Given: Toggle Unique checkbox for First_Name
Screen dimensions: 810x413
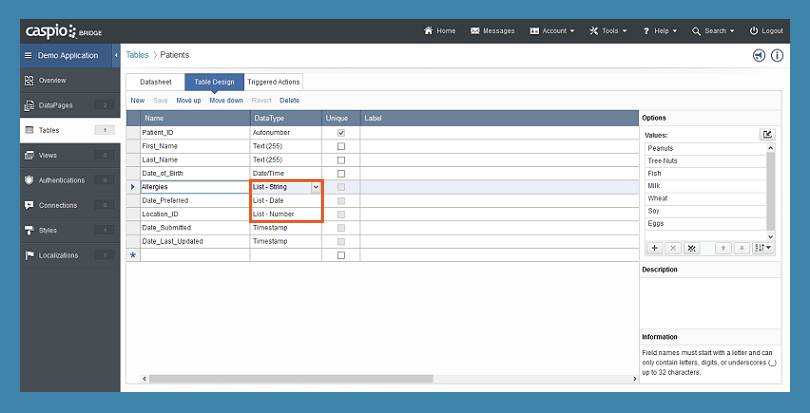Looking at the screenshot, I should point(341,146).
